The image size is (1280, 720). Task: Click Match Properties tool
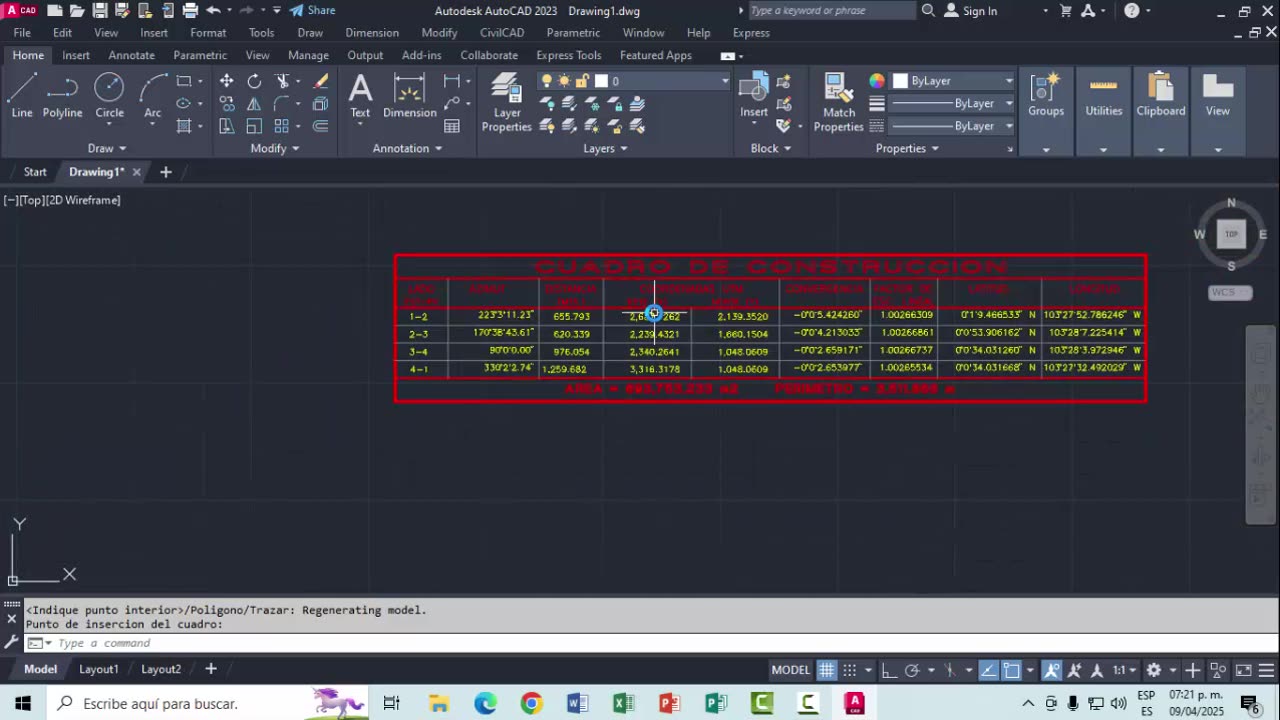coord(839,102)
